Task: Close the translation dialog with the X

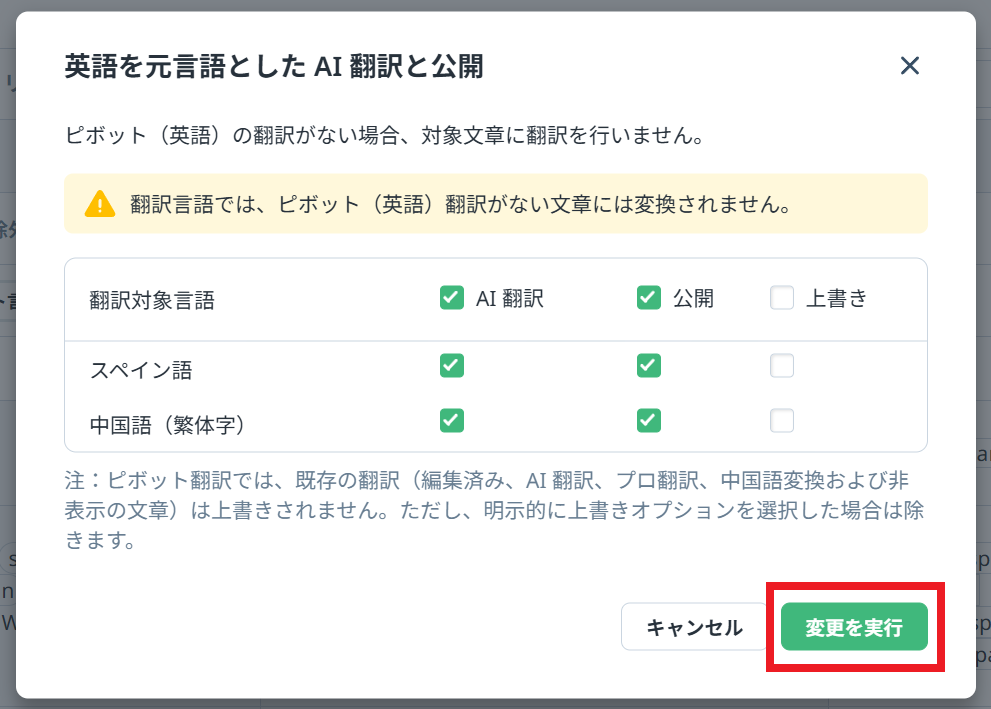Action: pyautogui.click(x=910, y=66)
